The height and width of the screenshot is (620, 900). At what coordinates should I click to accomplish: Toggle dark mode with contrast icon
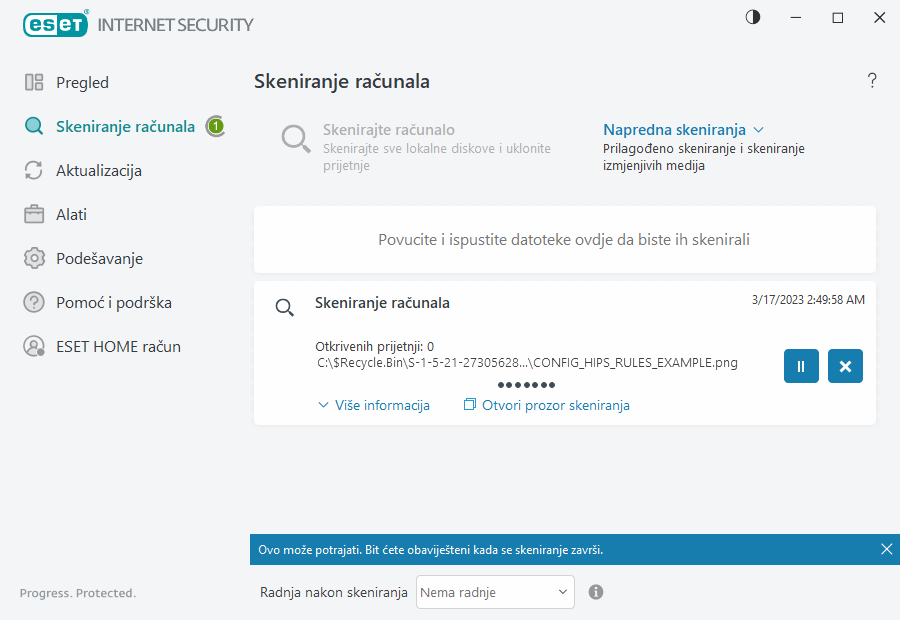(751, 17)
